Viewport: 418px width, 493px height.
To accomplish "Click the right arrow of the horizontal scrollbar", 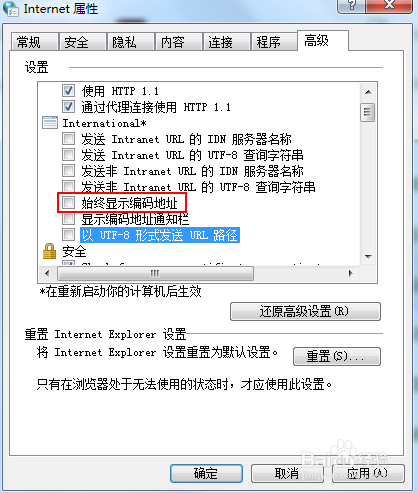I will coord(351,274).
